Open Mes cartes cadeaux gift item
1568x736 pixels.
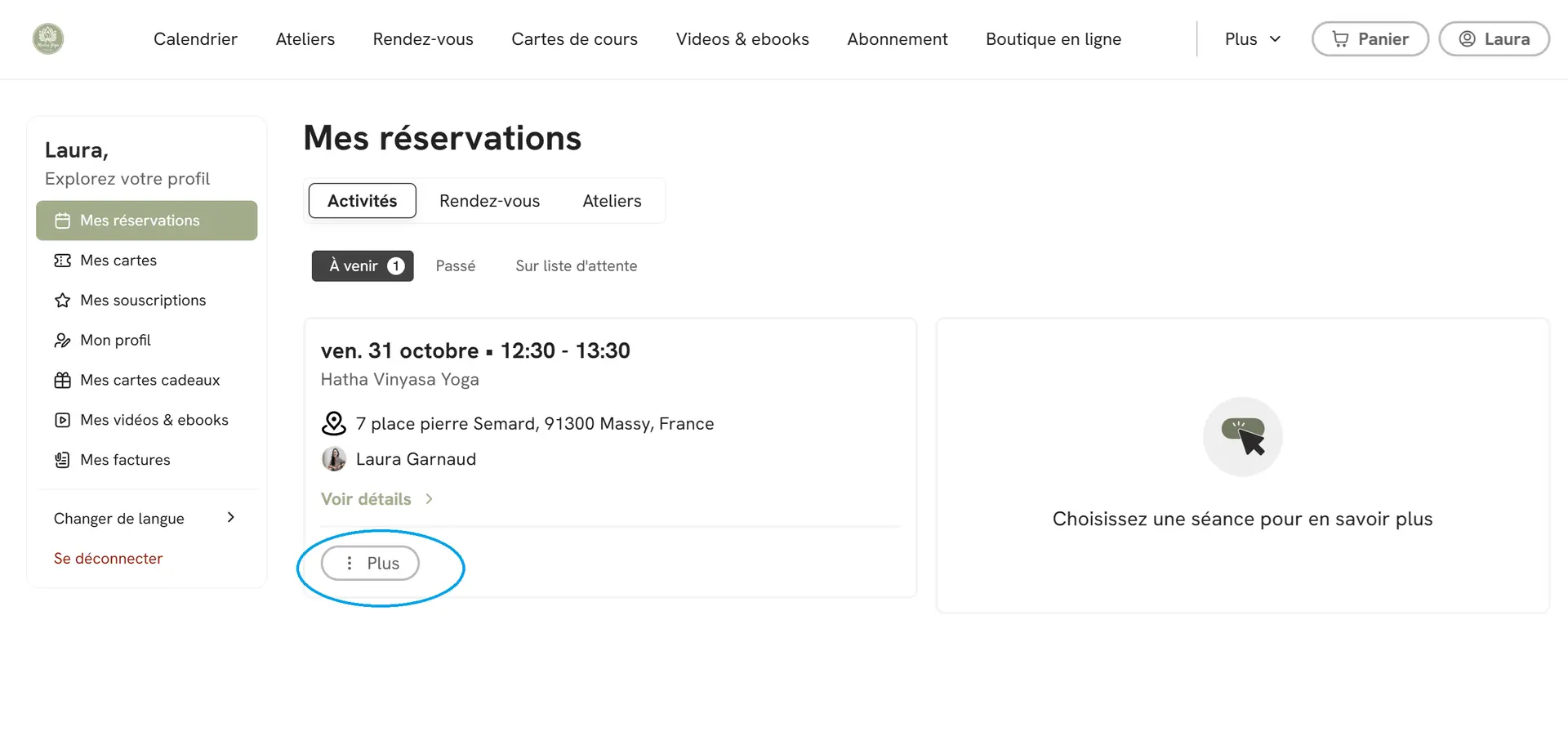tap(149, 381)
